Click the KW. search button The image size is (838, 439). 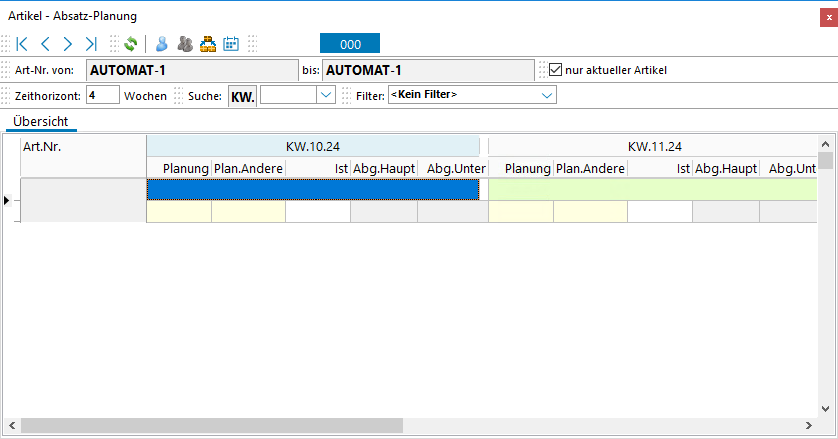(x=243, y=96)
